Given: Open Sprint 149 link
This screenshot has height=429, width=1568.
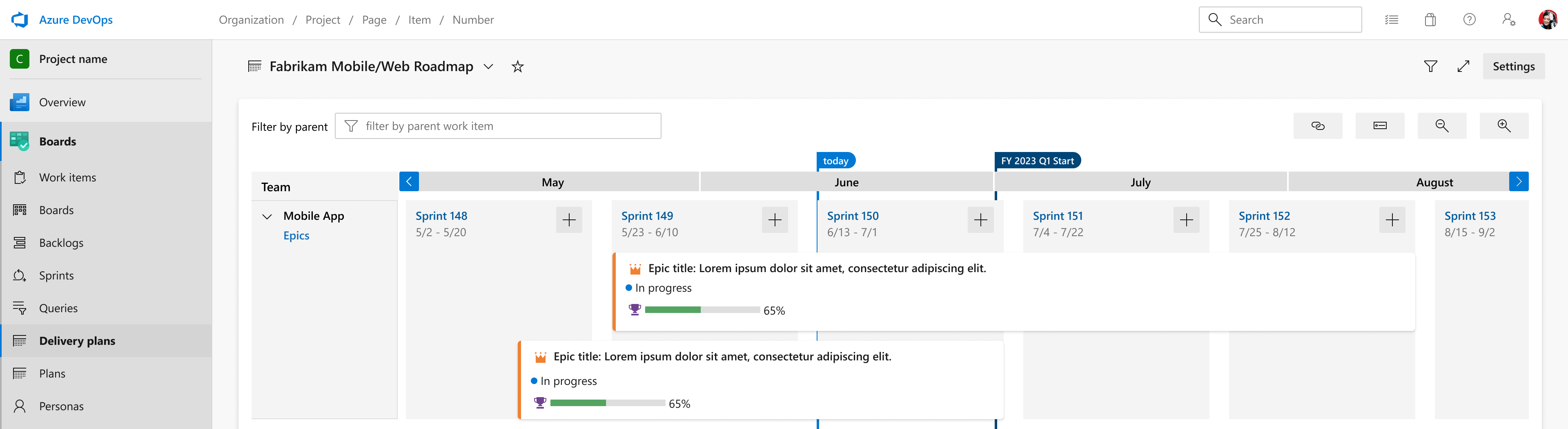Looking at the screenshot, I should click(647, 216).
